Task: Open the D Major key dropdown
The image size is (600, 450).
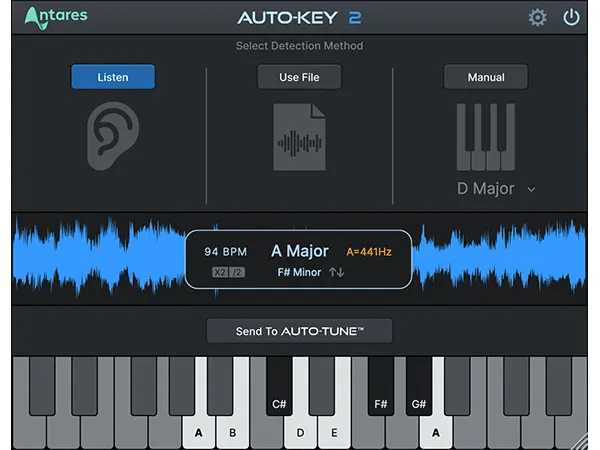Action: pyautogui.click(x=496, y=189)
